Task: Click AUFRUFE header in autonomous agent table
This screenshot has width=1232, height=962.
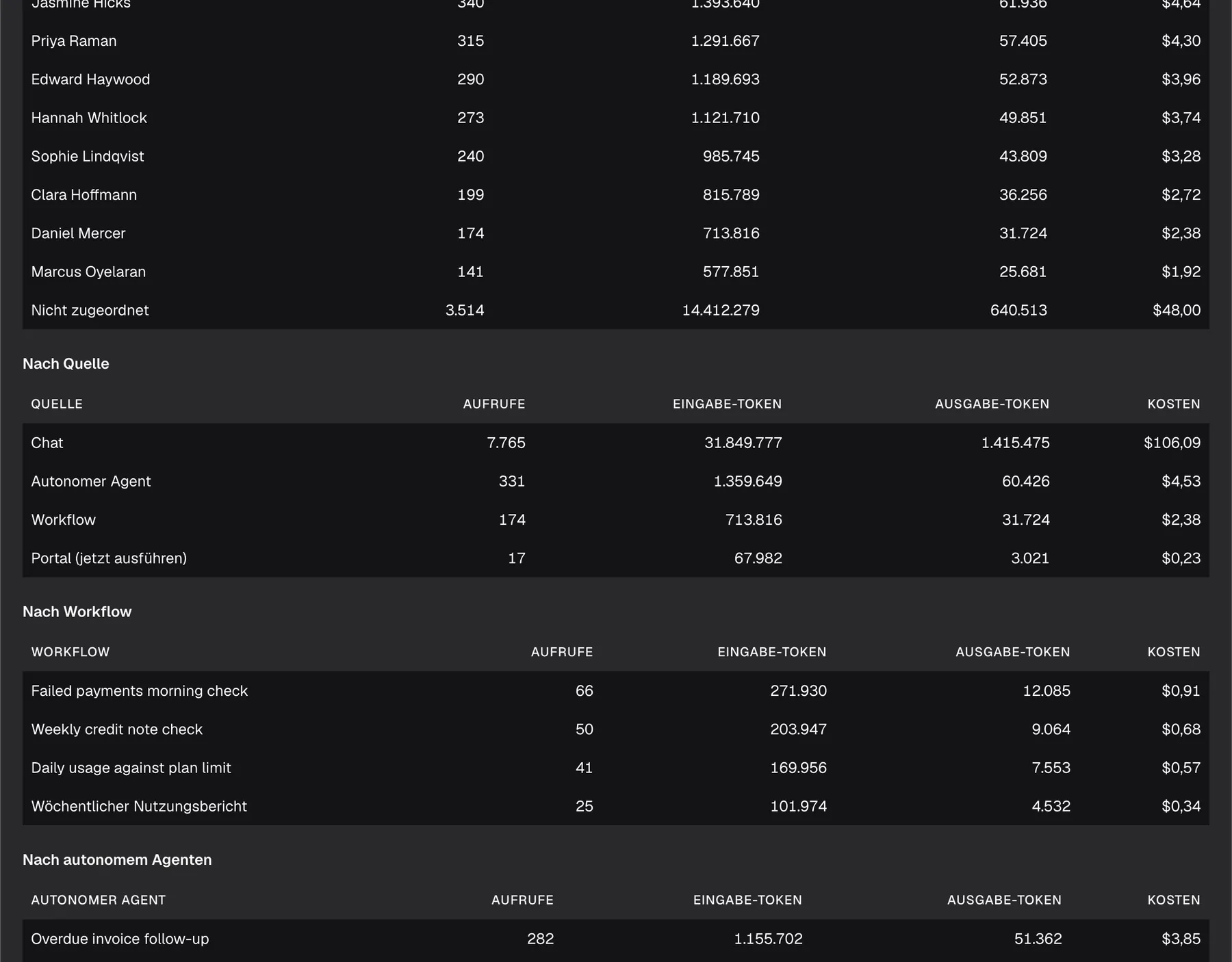Action: [522, 900]
